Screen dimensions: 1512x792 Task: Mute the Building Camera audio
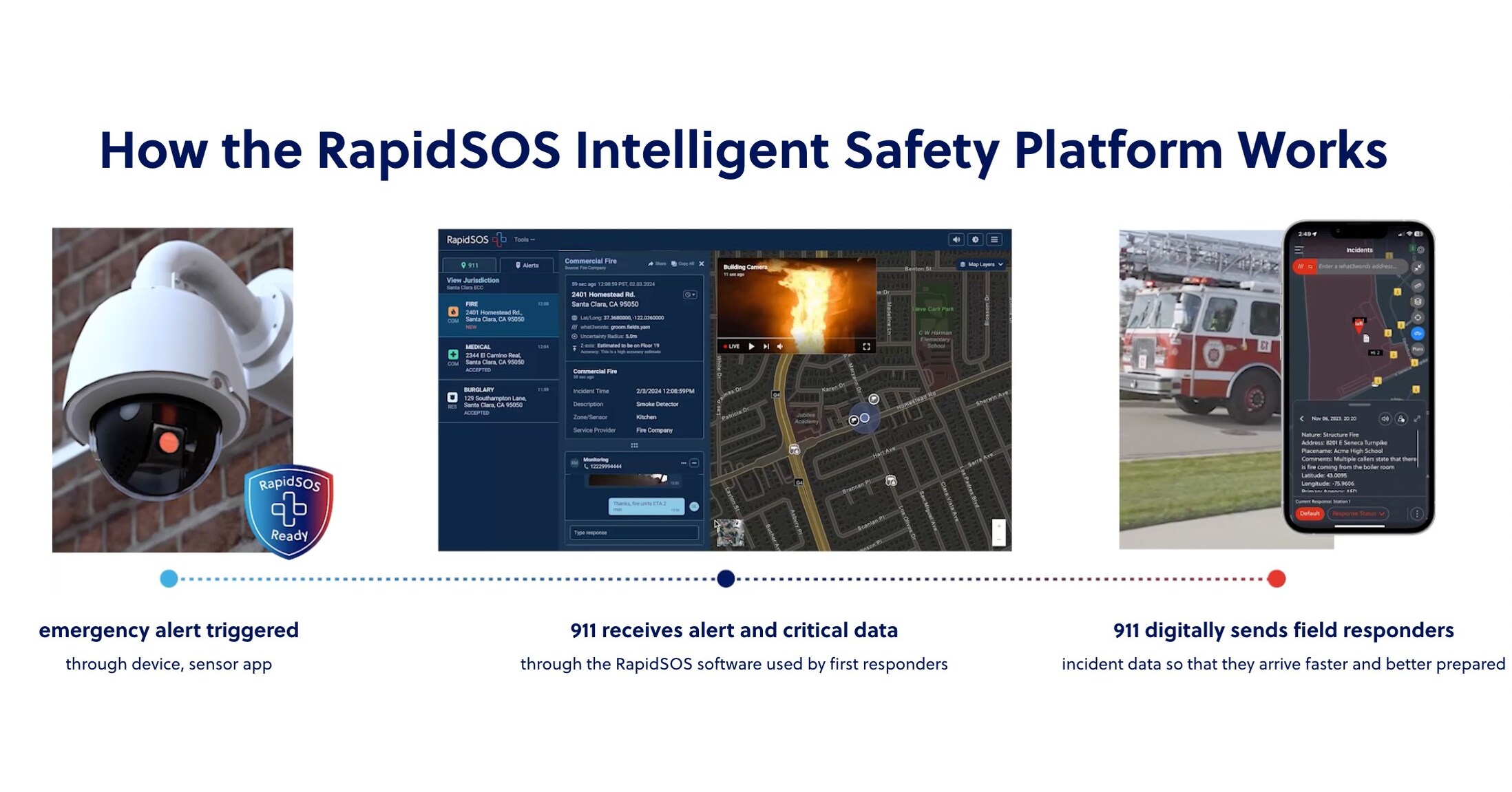780,347
